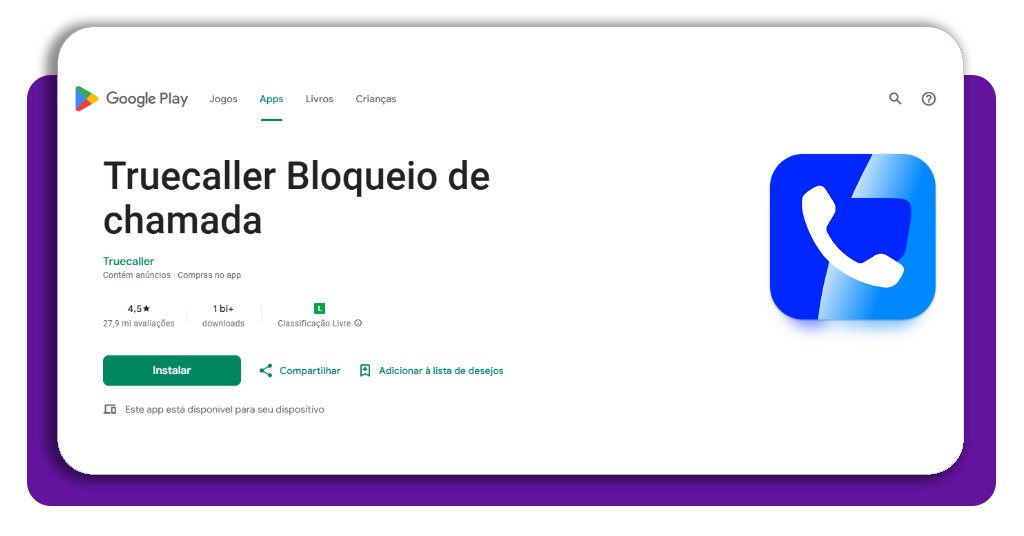Click the wishlist bookmark icon

tap(365, 371)
